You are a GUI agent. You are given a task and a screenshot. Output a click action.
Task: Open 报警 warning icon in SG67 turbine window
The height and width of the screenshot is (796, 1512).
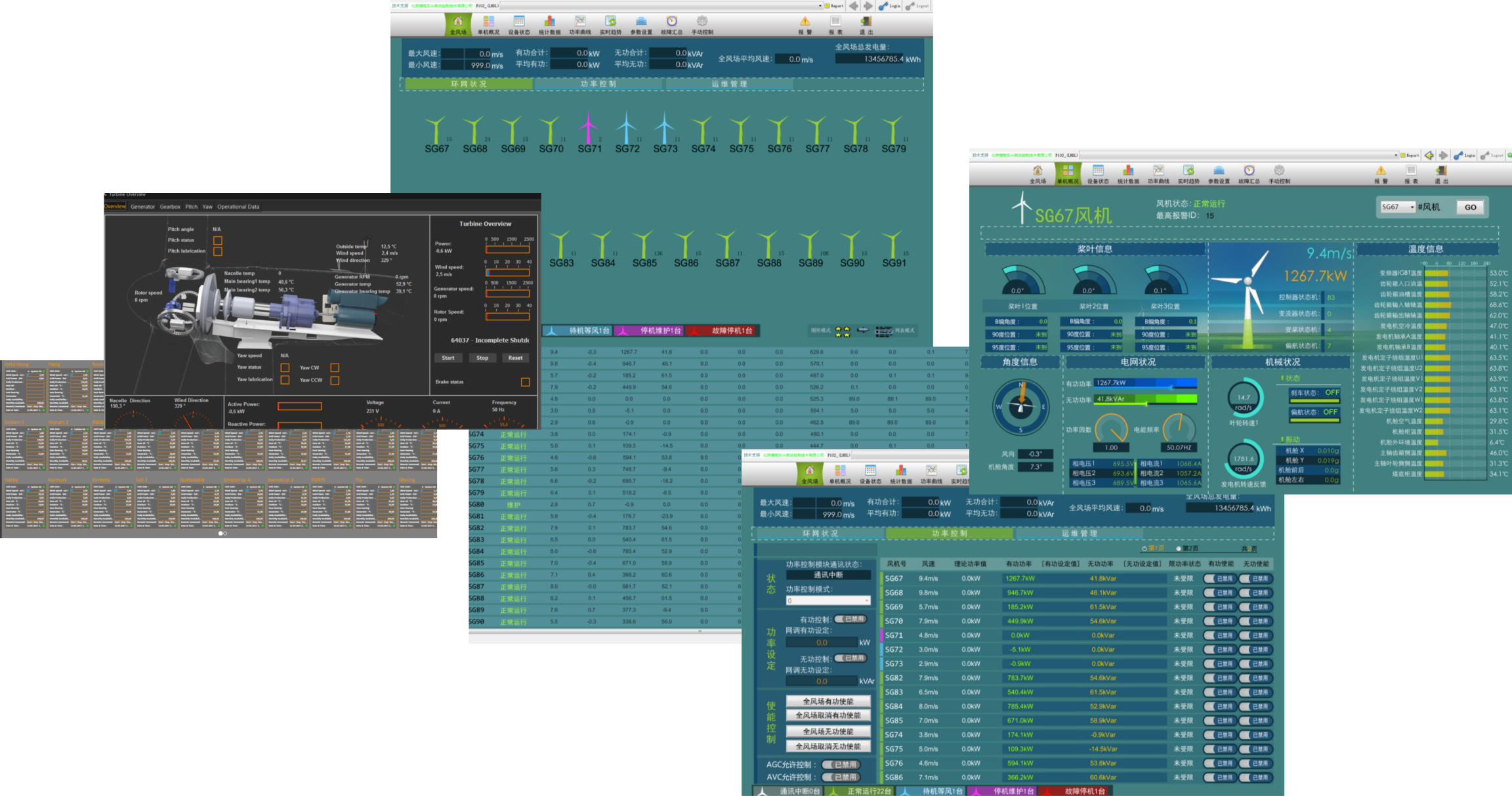1381,174
